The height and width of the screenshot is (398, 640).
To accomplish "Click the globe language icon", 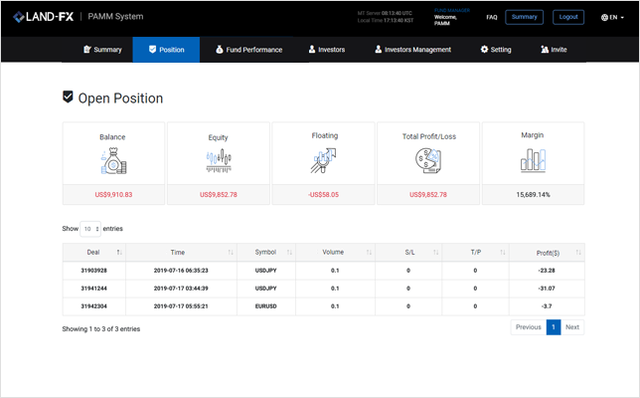I will 604,18.
